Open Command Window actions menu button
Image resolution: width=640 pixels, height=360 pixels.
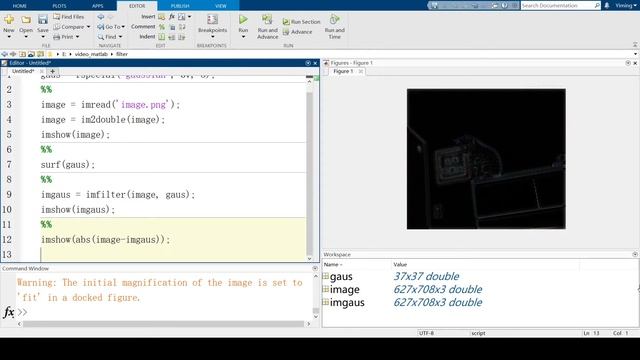point(315,269)
